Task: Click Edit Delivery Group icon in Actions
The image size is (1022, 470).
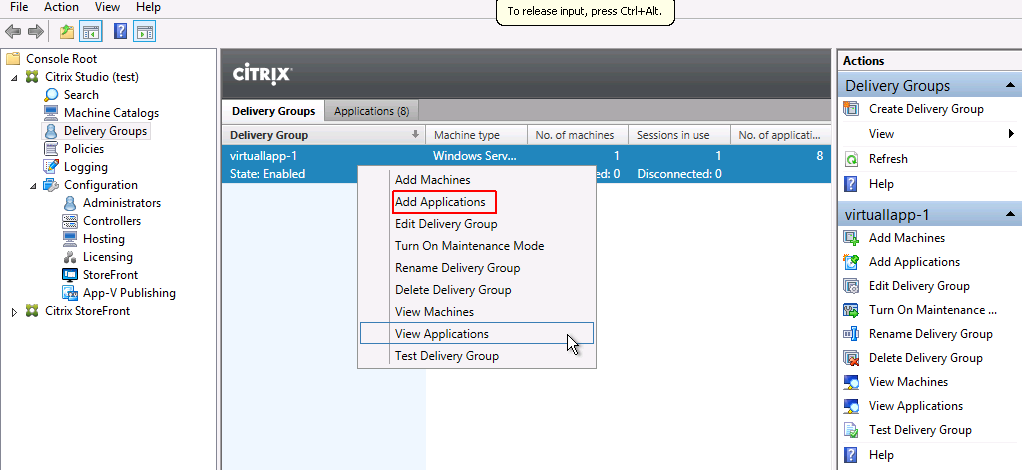Action: [x=851, y=286]
